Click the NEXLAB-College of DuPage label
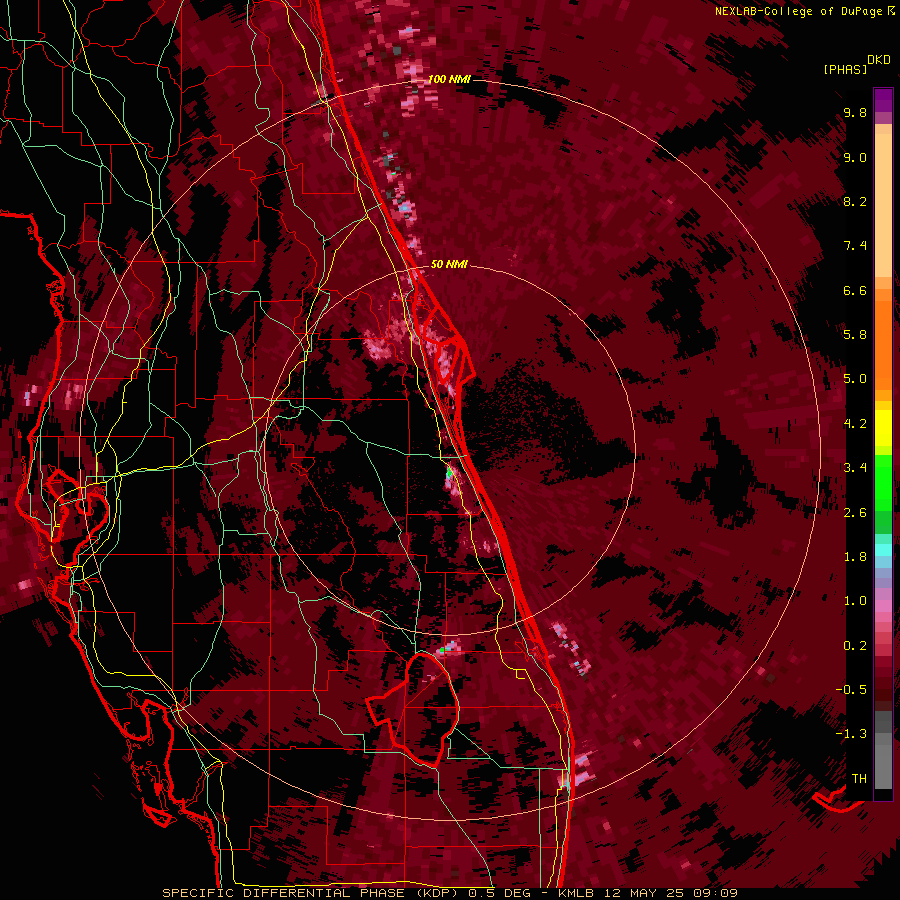This screenshot has height=900, width=900. pyautogui.click(x=798, y=11)
